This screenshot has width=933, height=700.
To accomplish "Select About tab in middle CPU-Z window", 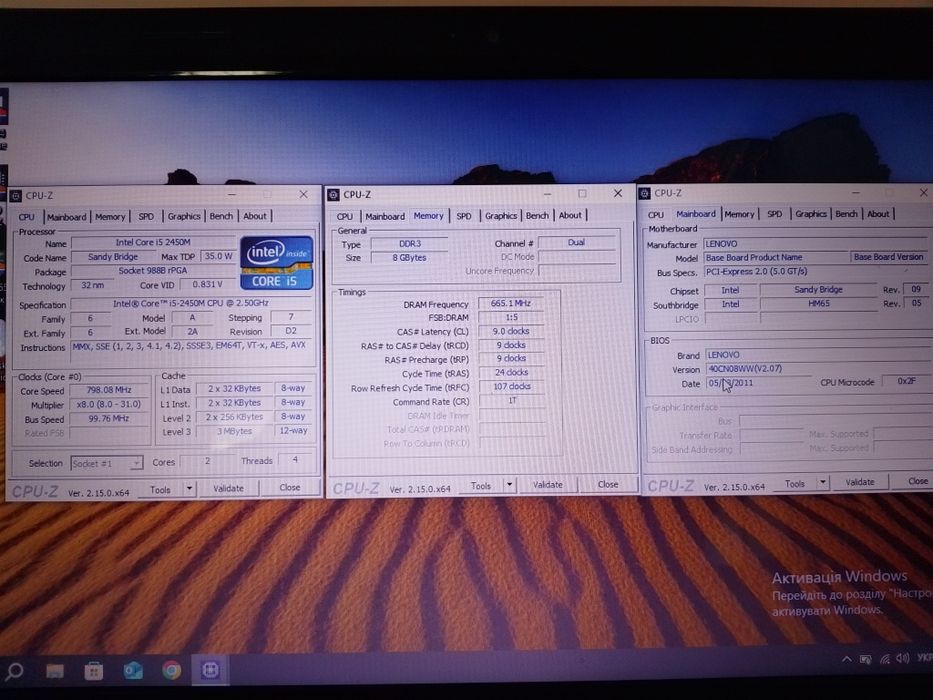I will tap(570, 215).
